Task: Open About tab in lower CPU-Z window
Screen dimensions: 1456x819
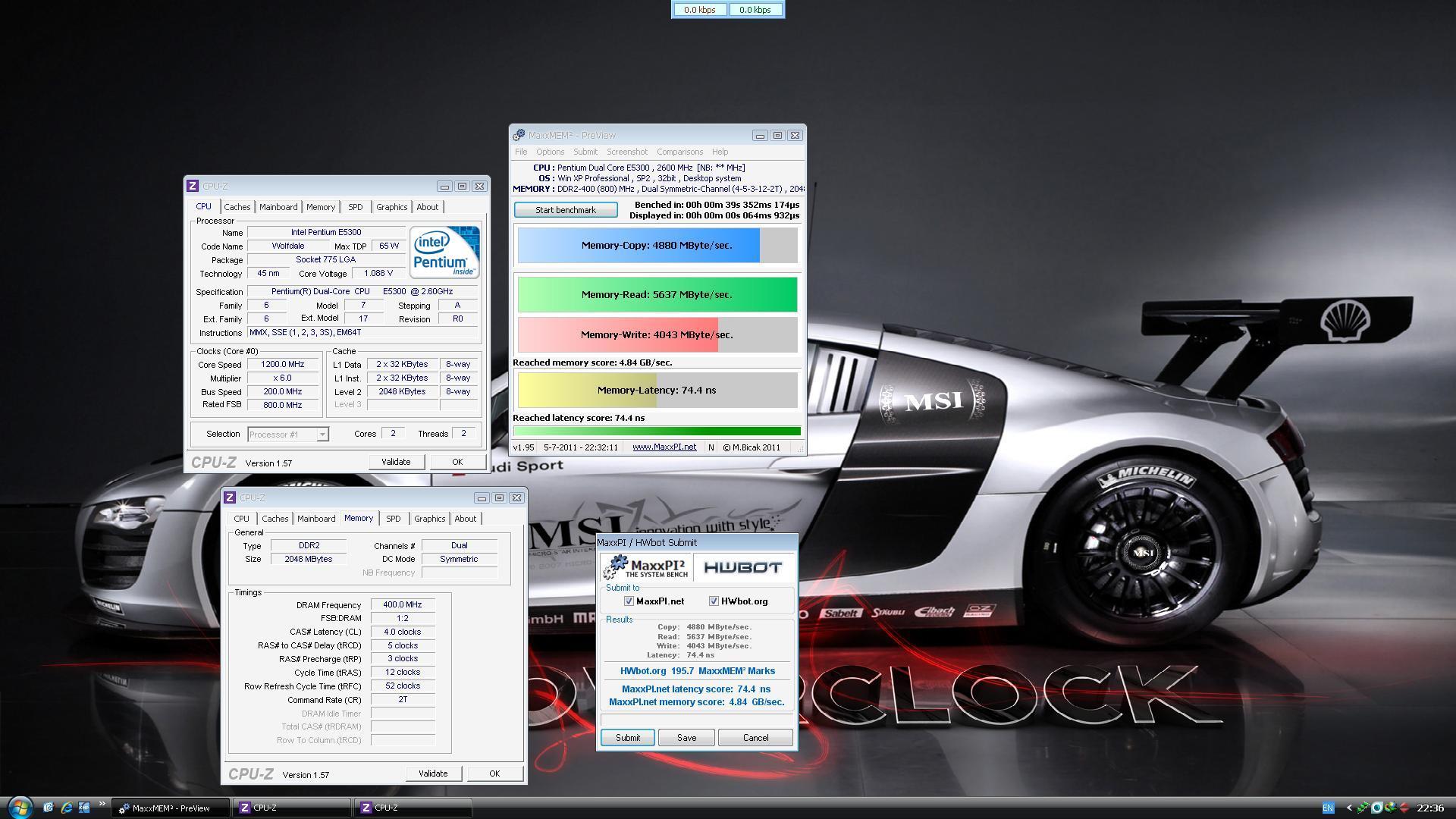Action: [x=466, y=519]
